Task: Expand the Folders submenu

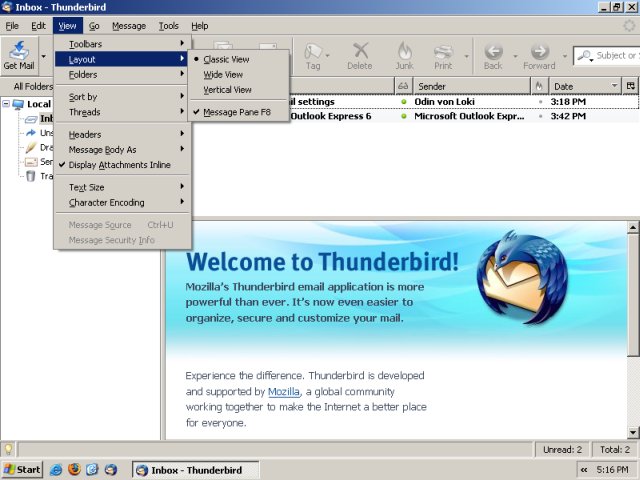Action: coord(122,74)
